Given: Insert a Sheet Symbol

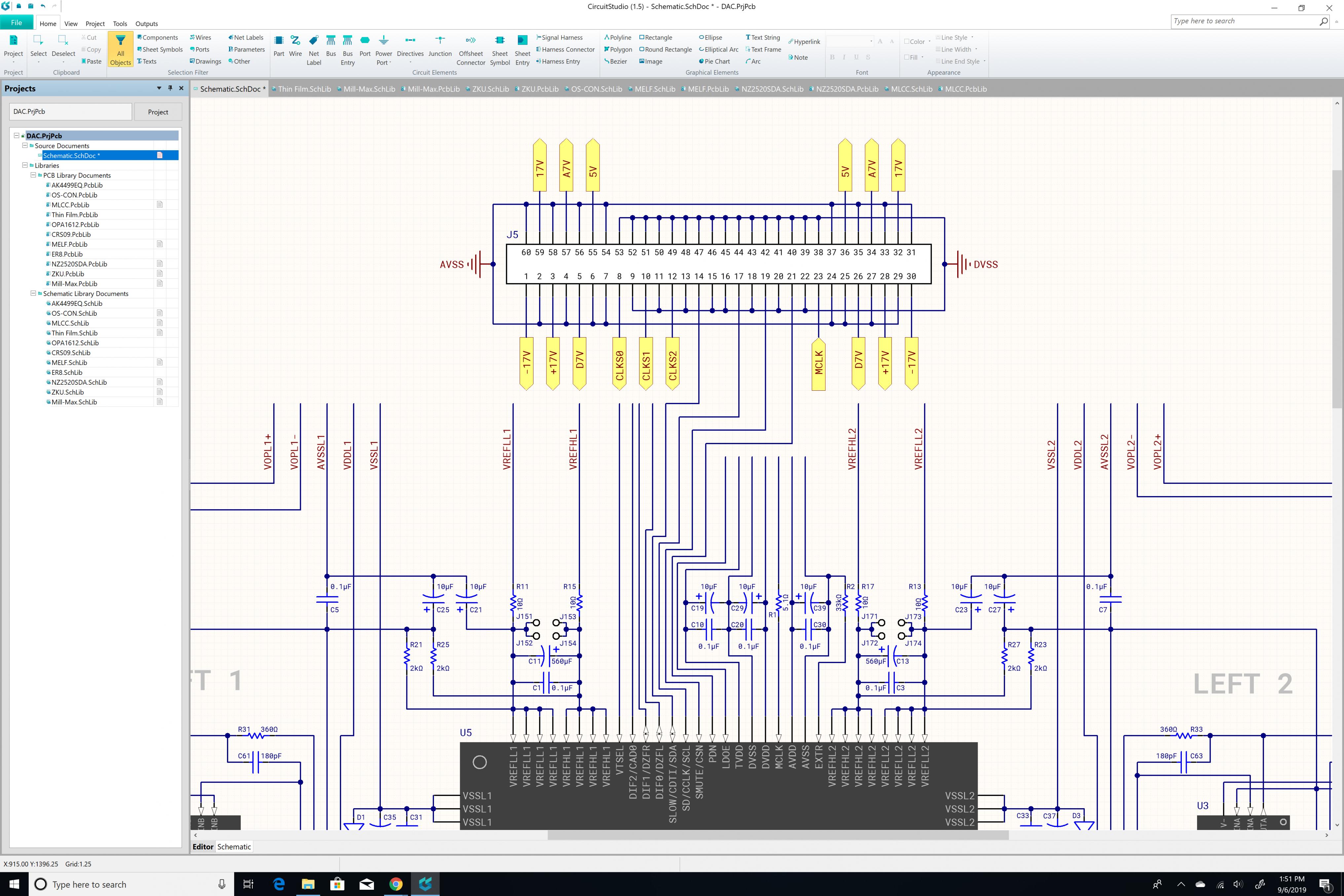Looking at the screenshot, I should click(499, 50).
